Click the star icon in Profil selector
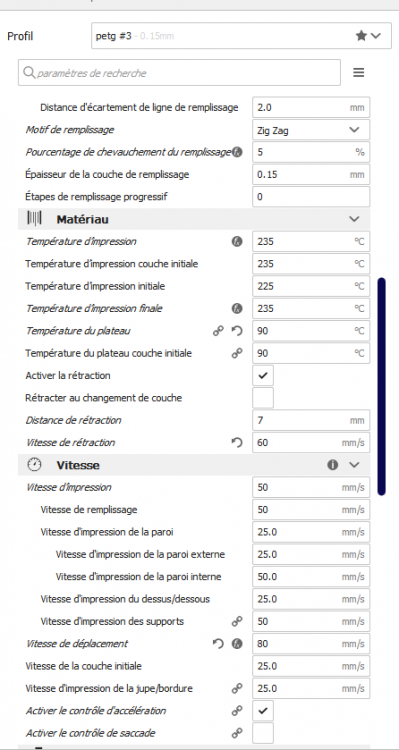Screen dimensions: 399x750 (x=362, y=36)
